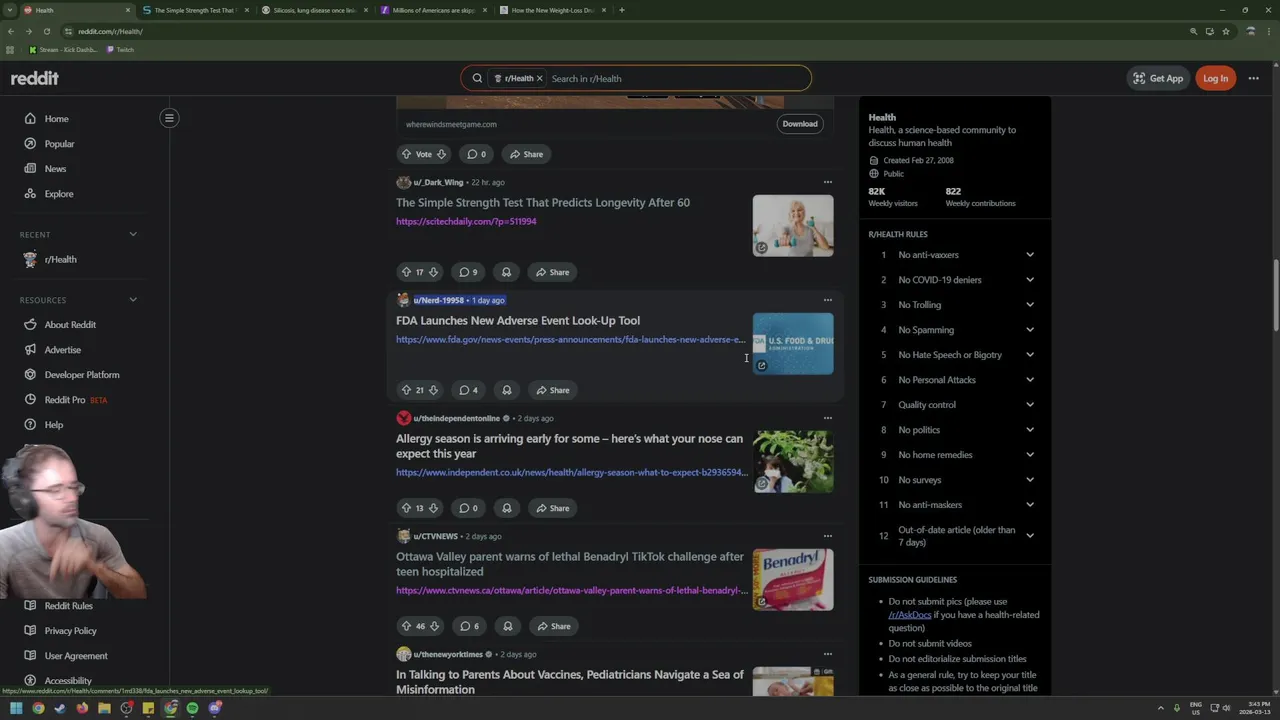Collapse the left navigation sidebar
1280x720 pixels.
[169, 118]
